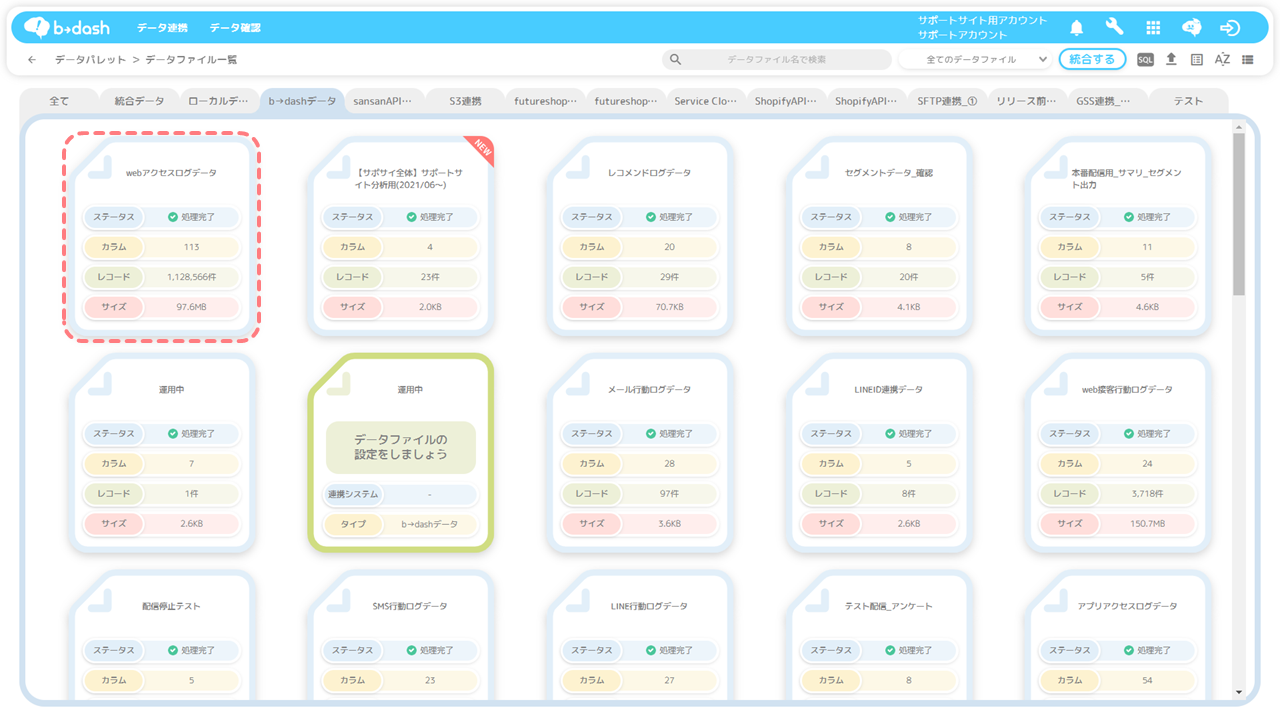This screenshot has height=720, width=1280.
Task: Open the LINEID連携データ card
Action: (x=880, y=452)
